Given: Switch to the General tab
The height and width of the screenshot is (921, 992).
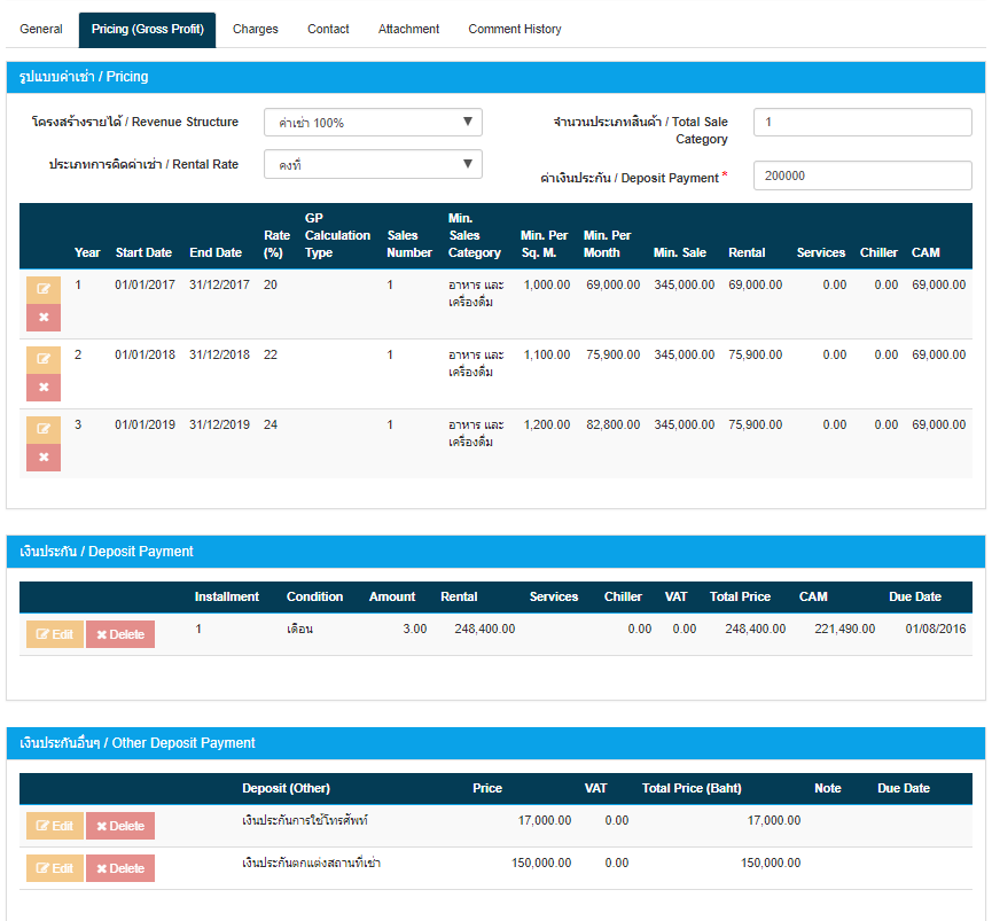Looking at the screenshot, I should (x=41, y=29).
